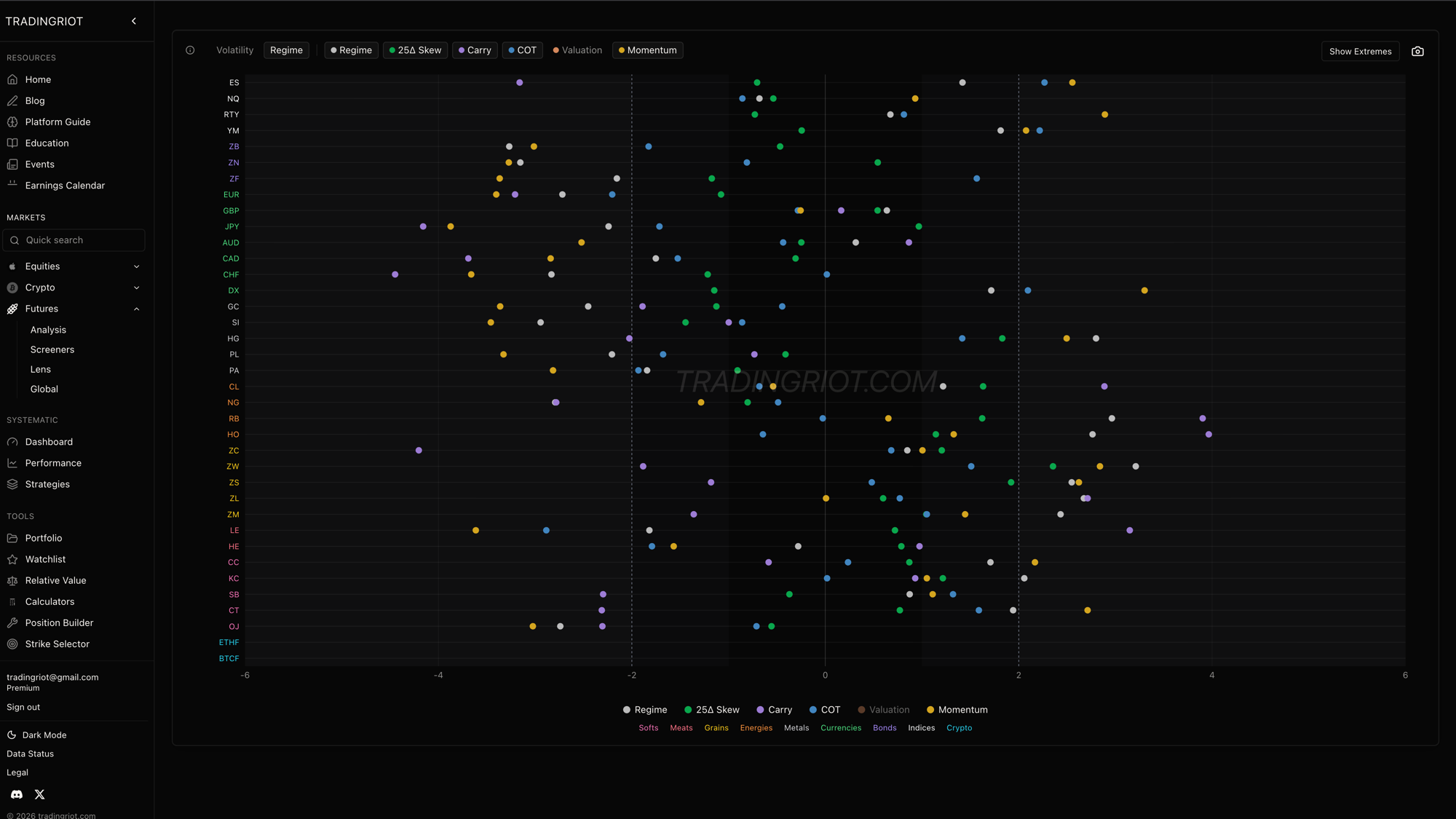This screenshot has height=819, width=1456.
Task: Click the Sign out link
Action: click(x=23, y=707)
